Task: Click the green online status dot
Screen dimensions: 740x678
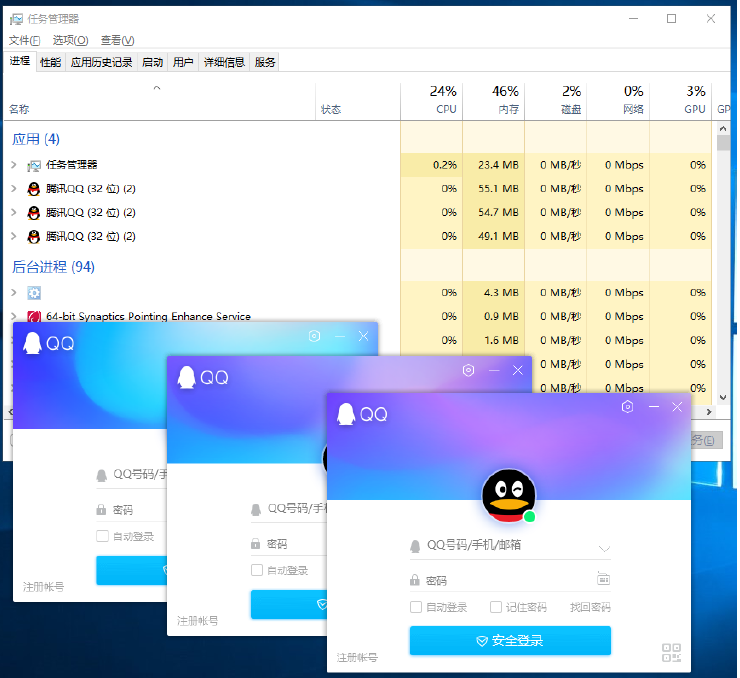Action: [530, 517]
